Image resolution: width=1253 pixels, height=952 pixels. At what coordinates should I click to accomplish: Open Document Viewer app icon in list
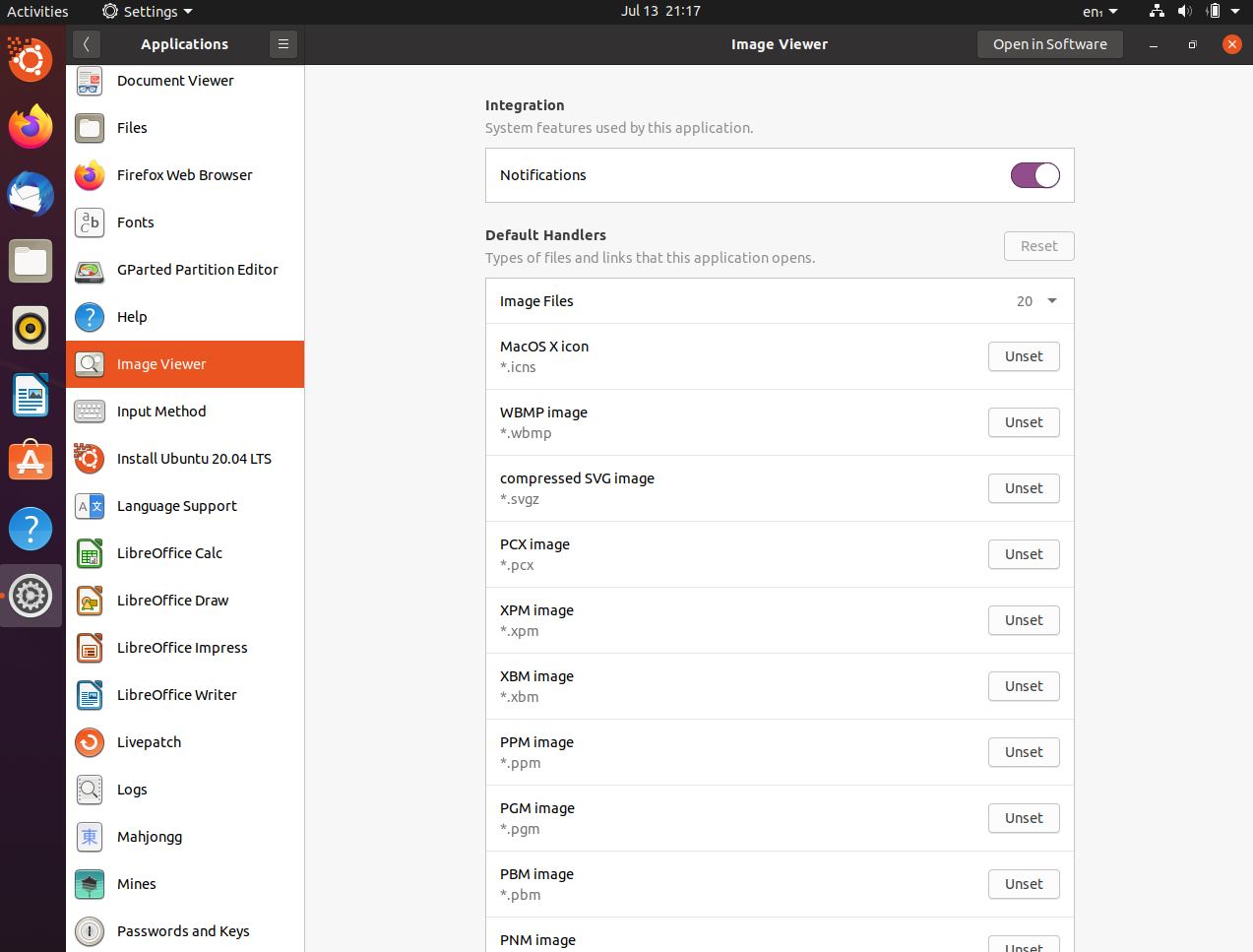tap(90, 81)
